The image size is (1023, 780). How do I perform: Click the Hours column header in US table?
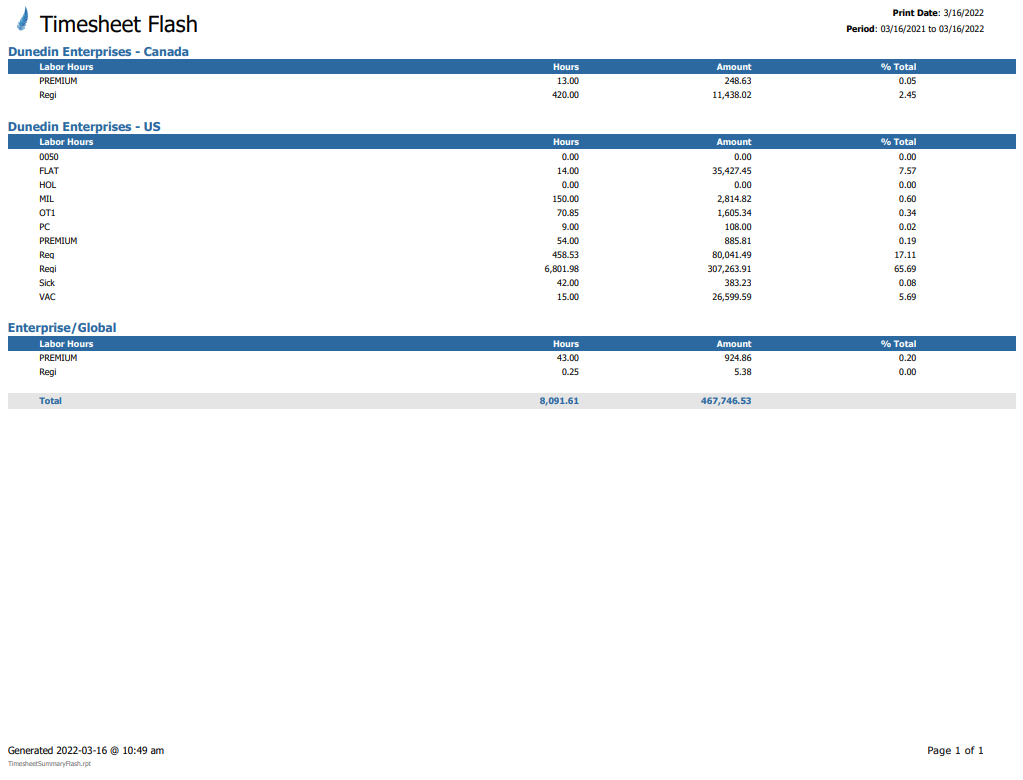click(565, 142)
